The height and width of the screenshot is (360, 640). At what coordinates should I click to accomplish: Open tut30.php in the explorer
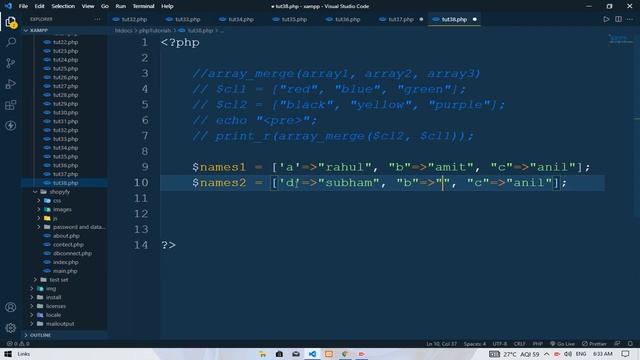pos(65,113)
